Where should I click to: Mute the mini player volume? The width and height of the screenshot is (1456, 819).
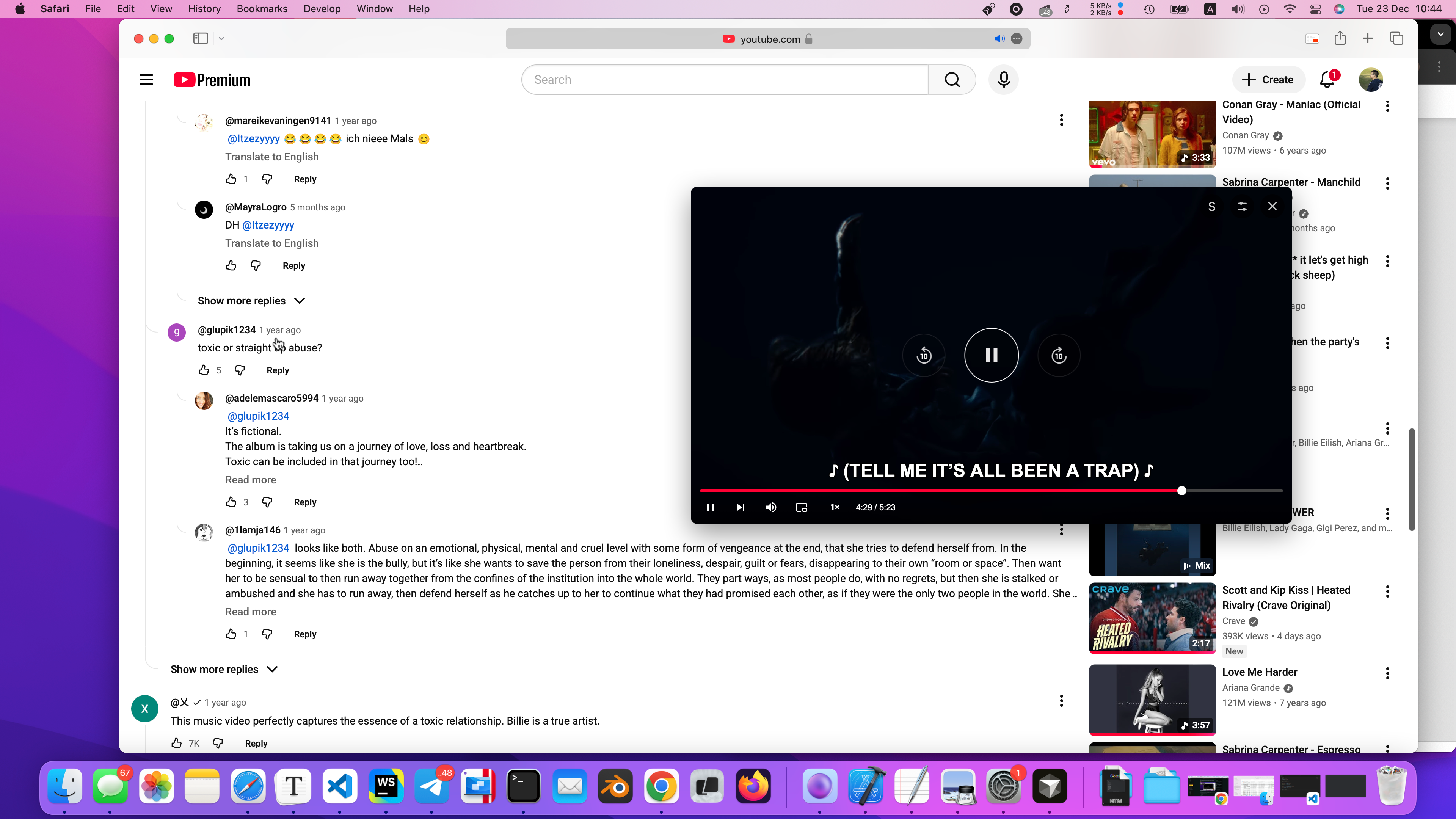click(x=771, y=507)
